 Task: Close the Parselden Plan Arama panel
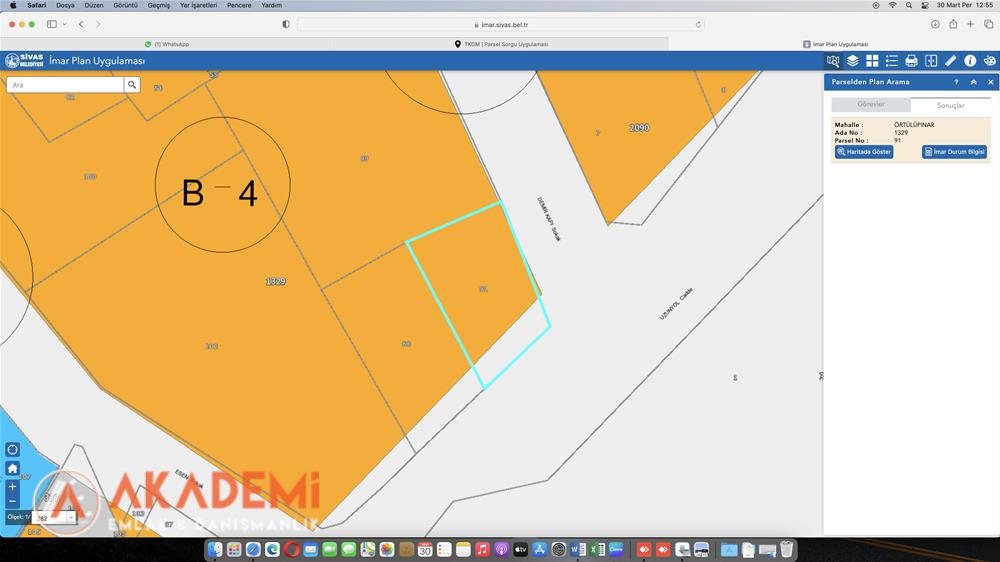pos(989,82)
